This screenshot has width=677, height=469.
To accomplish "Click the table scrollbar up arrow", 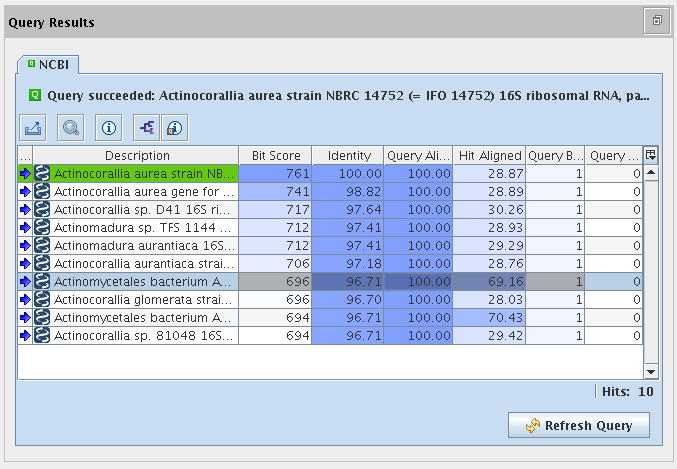I will (x=651, y=172).
